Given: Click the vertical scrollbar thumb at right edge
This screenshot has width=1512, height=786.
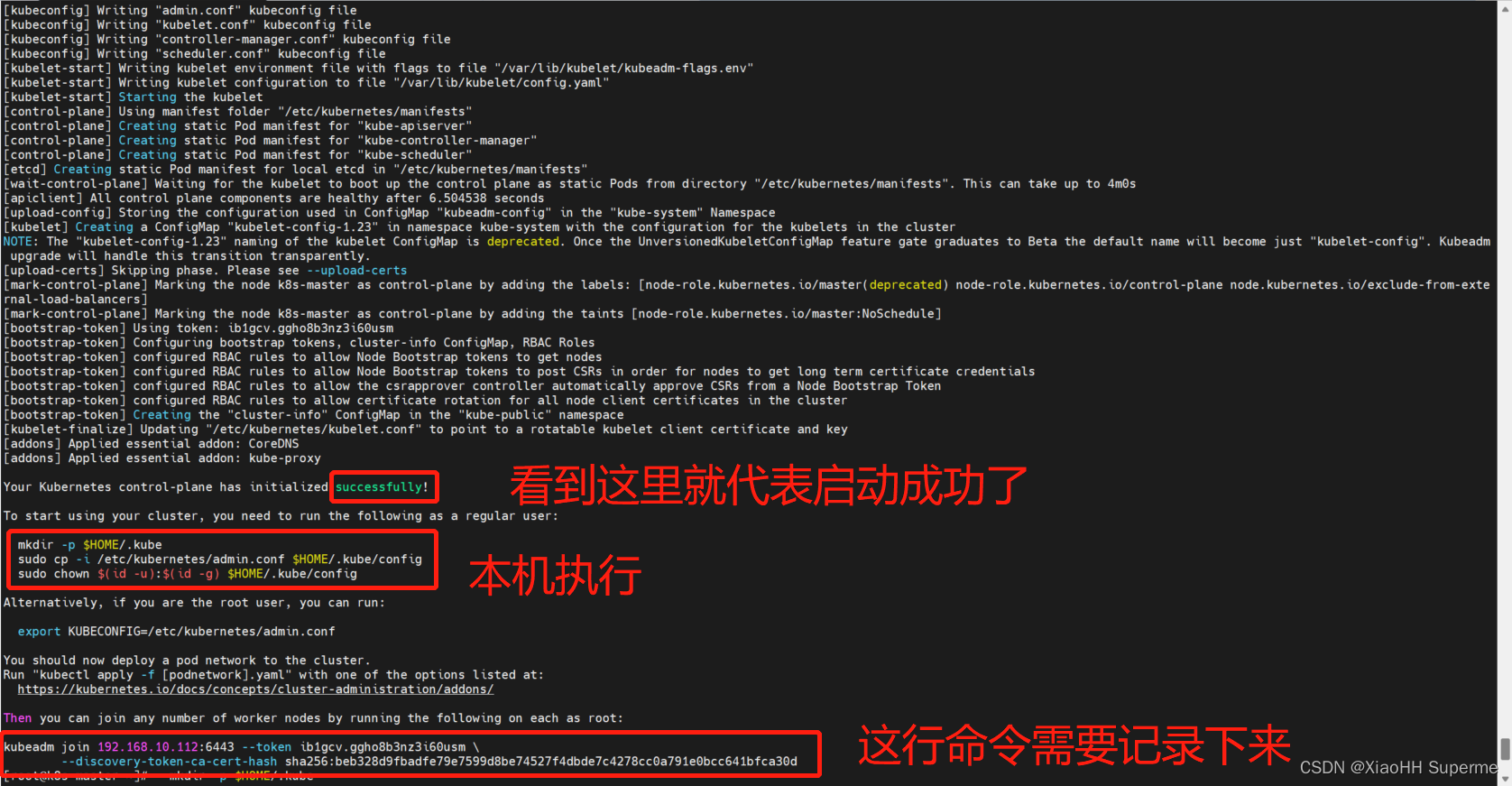Looking at the screenshot, I should (x=1505, y=749).
